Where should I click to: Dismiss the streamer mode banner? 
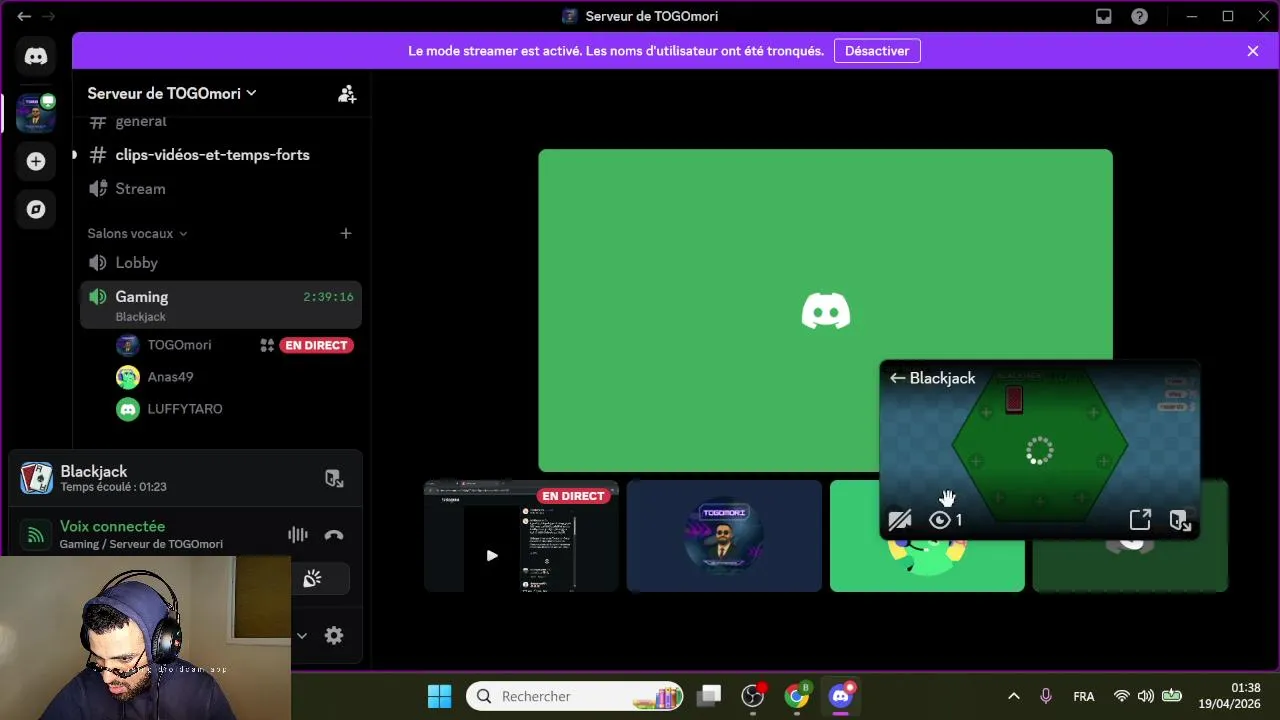point(1253,51)
